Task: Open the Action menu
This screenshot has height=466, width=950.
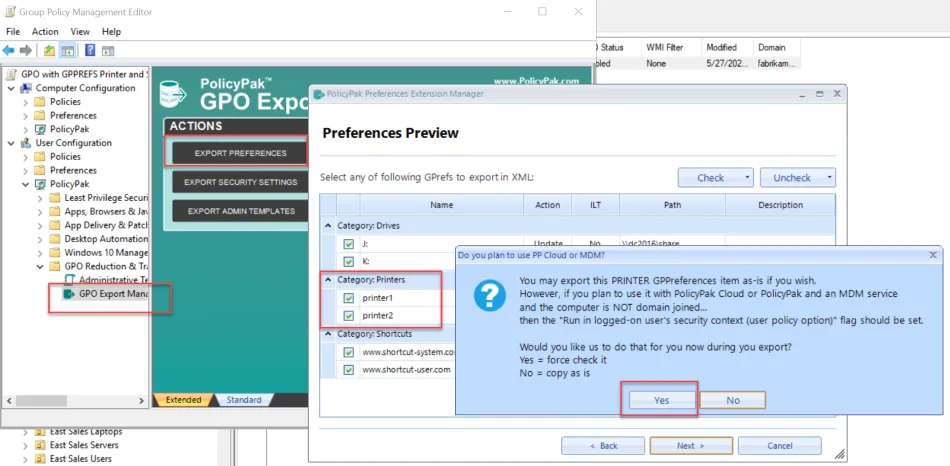Action: (x=45, y=32)
